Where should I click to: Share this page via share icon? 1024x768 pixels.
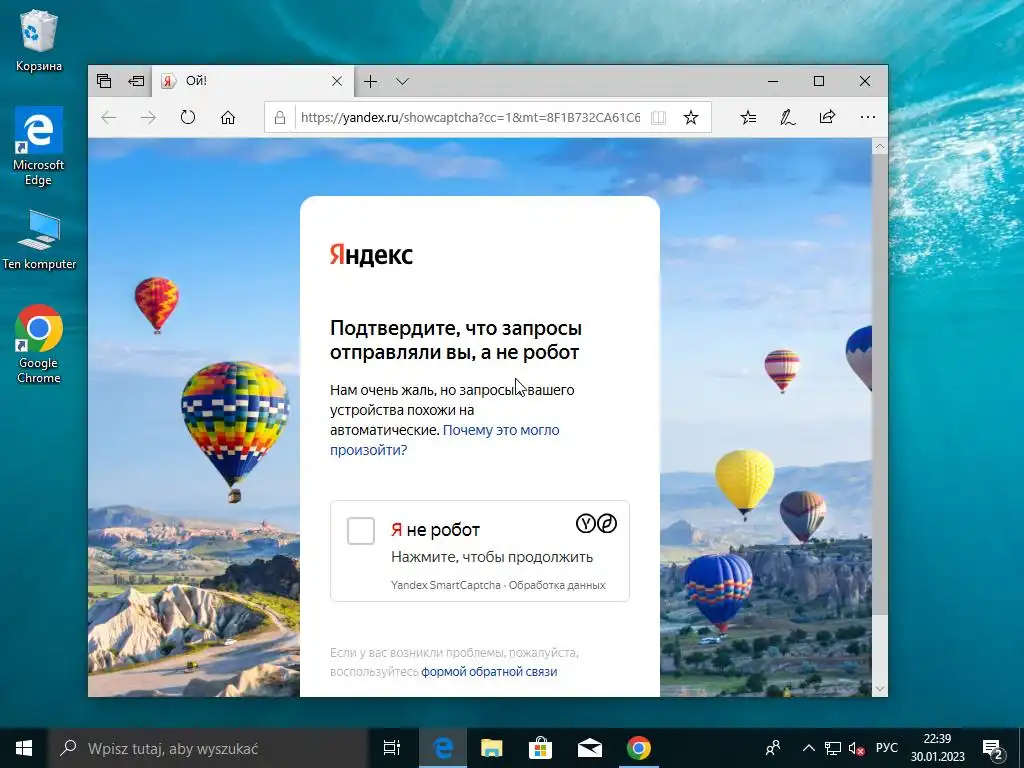pyautogui.click(x=827, y=118)
